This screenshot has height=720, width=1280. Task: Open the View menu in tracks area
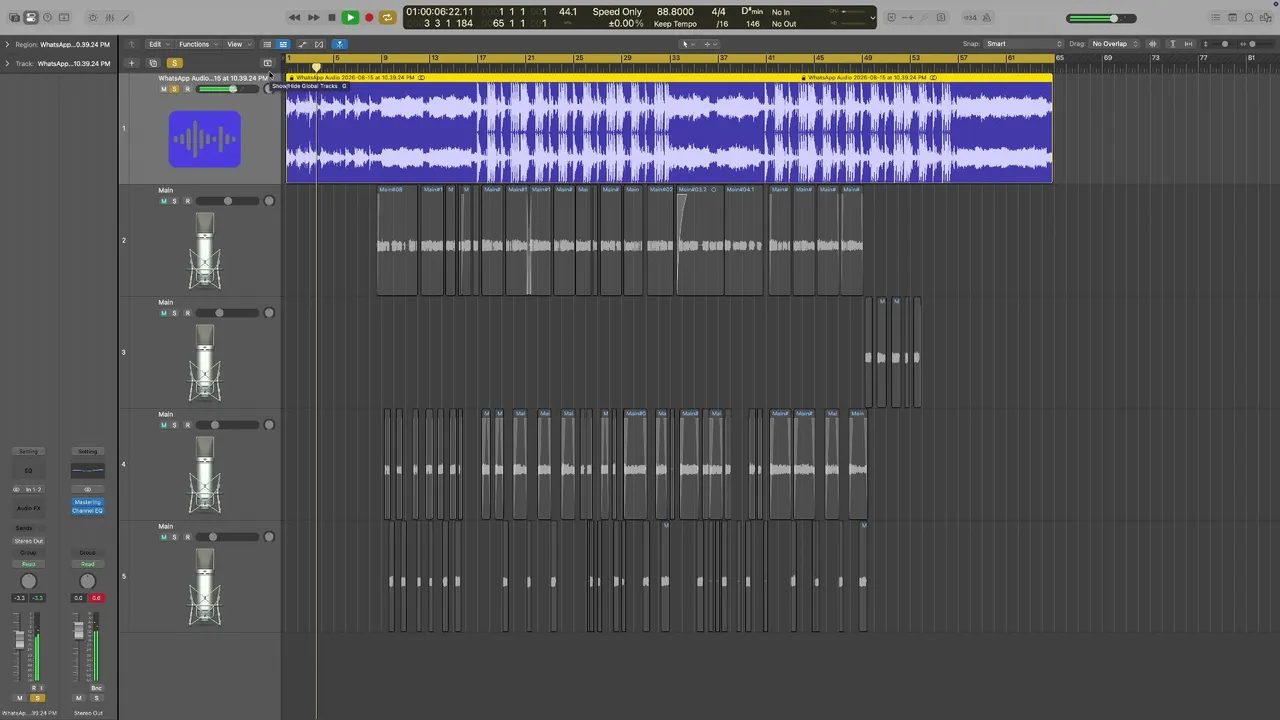tap(237, 44)
